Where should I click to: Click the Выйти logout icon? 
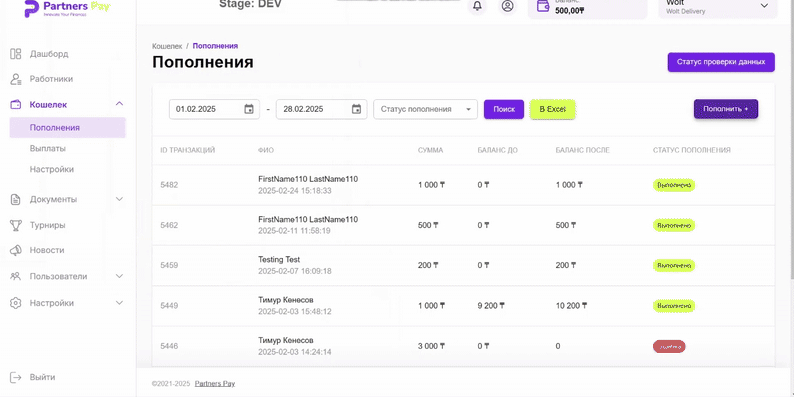point(16,377)
